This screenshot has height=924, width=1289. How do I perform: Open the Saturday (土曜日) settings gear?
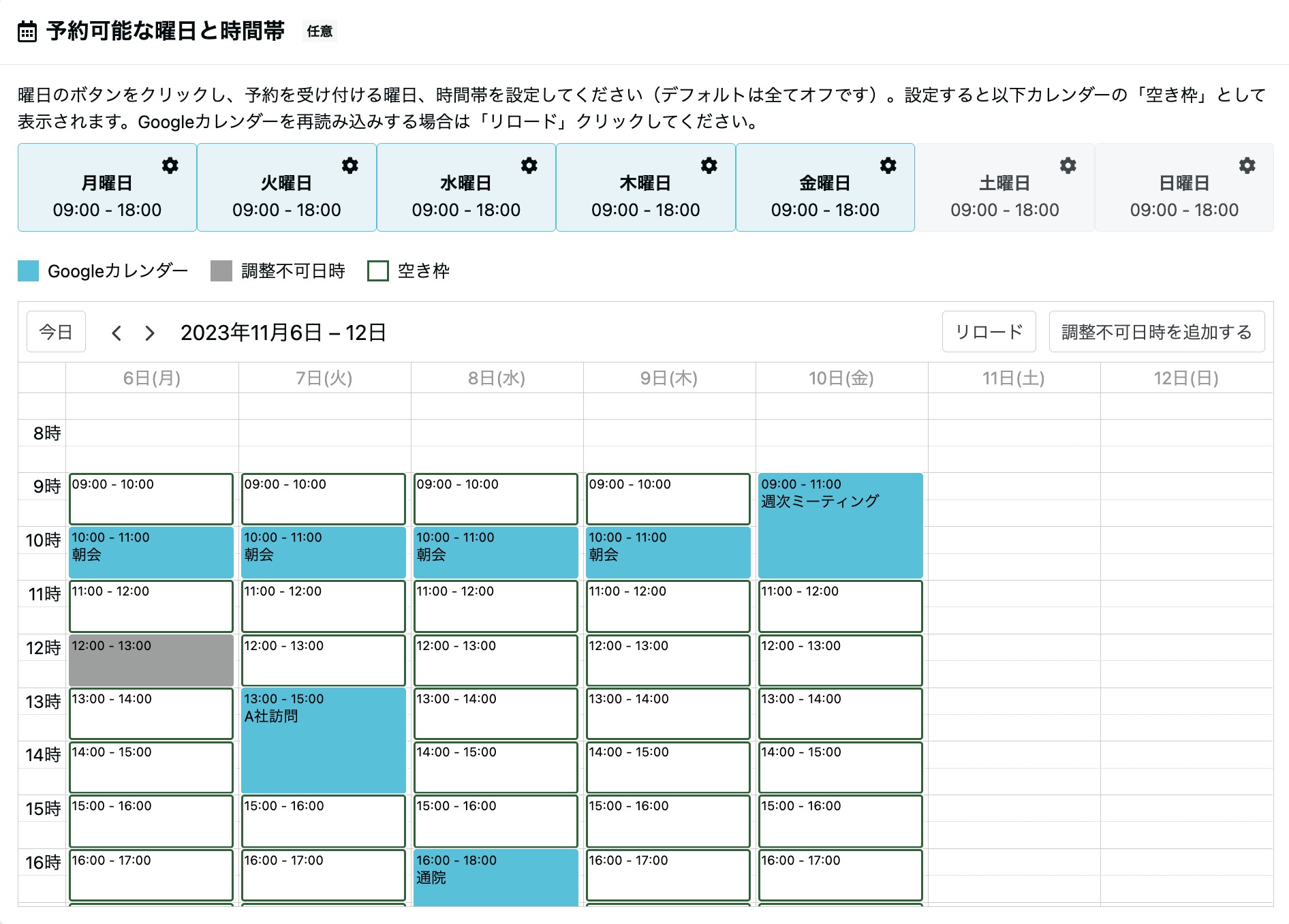point(1068,166)
